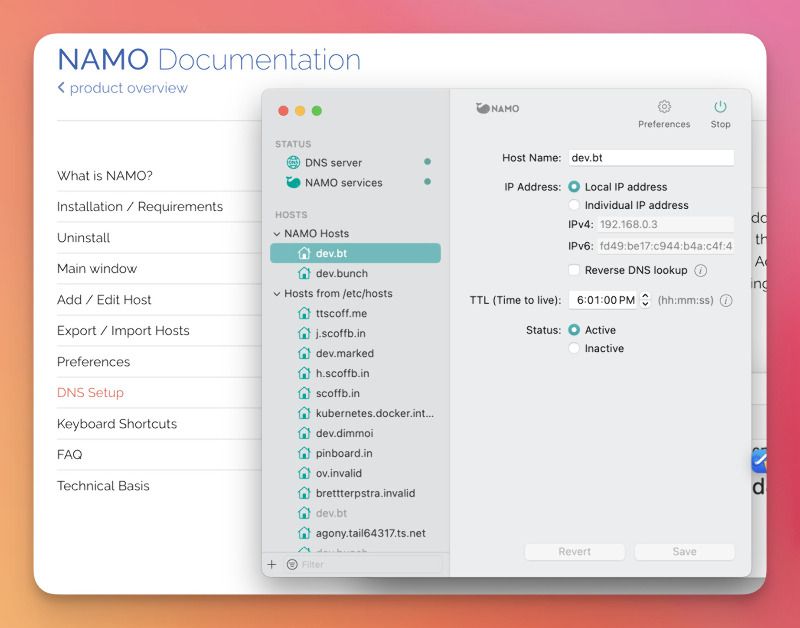Enable the Reverse DNS lookup checkbox
The height and width of the screenshot is (628, 800).
click(x=574, y=270)
